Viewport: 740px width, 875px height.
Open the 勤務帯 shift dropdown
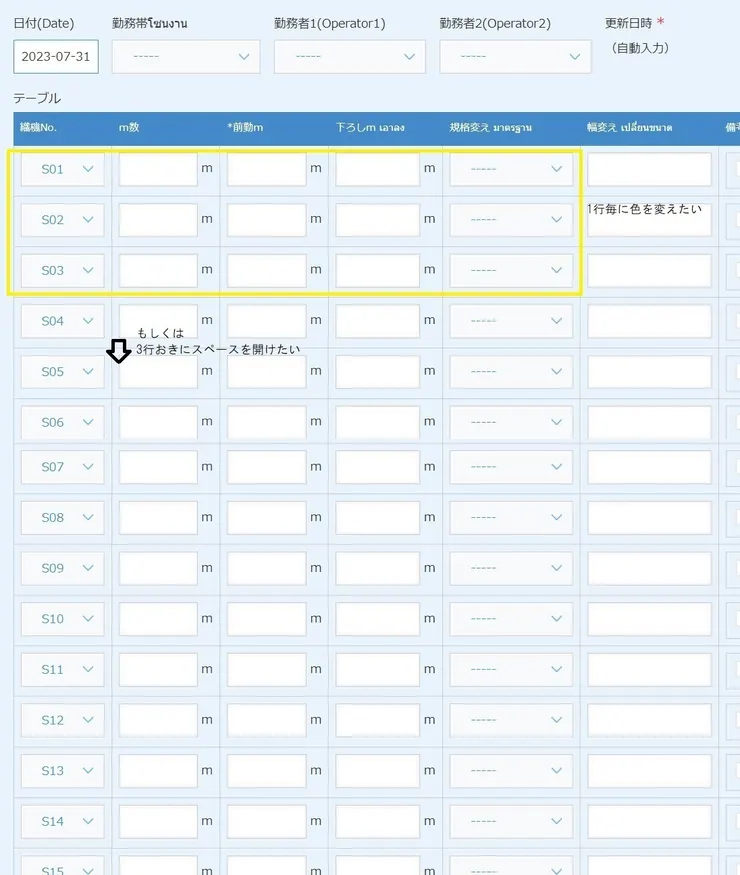point(186,57)
